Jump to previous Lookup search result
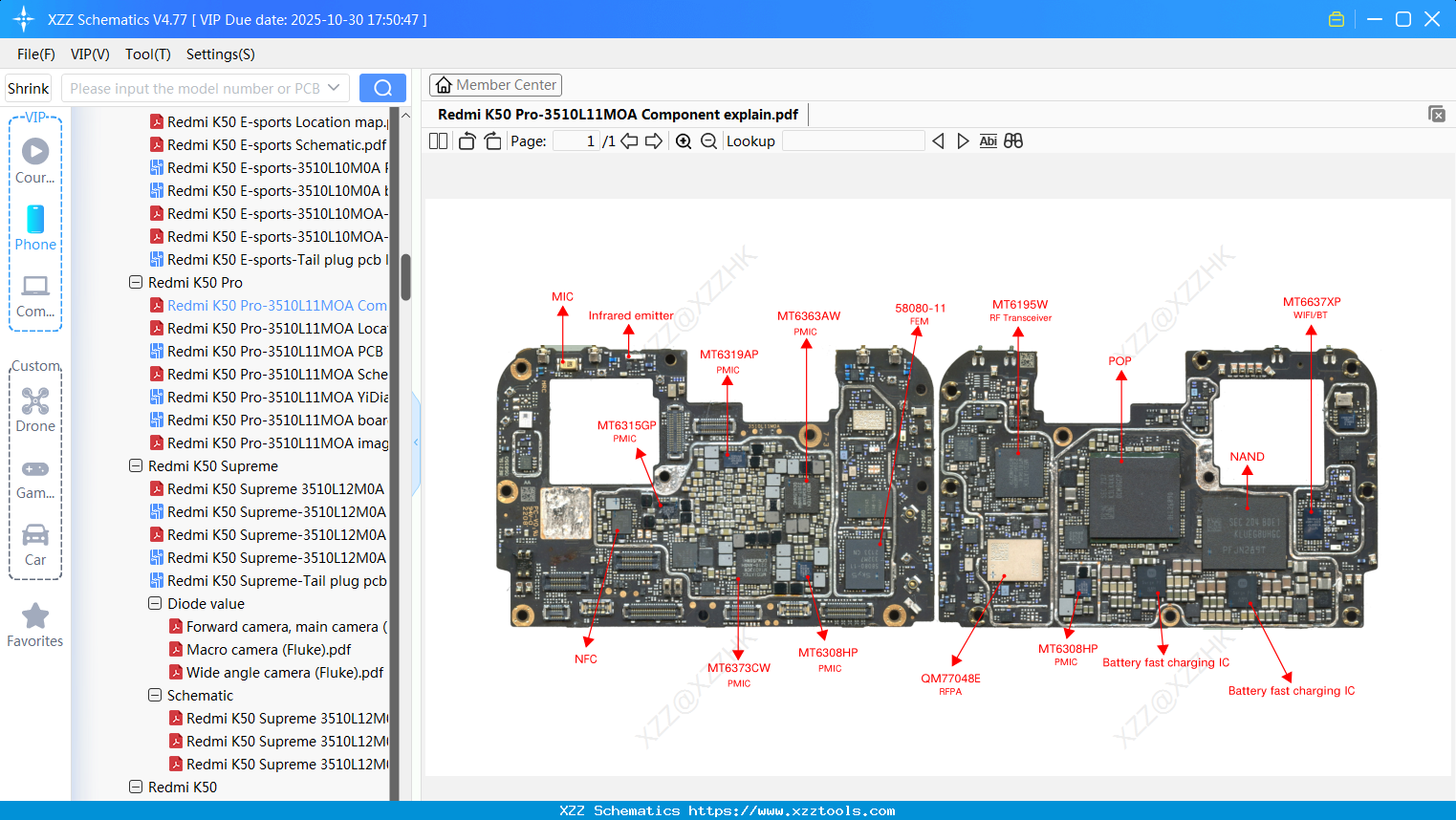 pos(937,140)
